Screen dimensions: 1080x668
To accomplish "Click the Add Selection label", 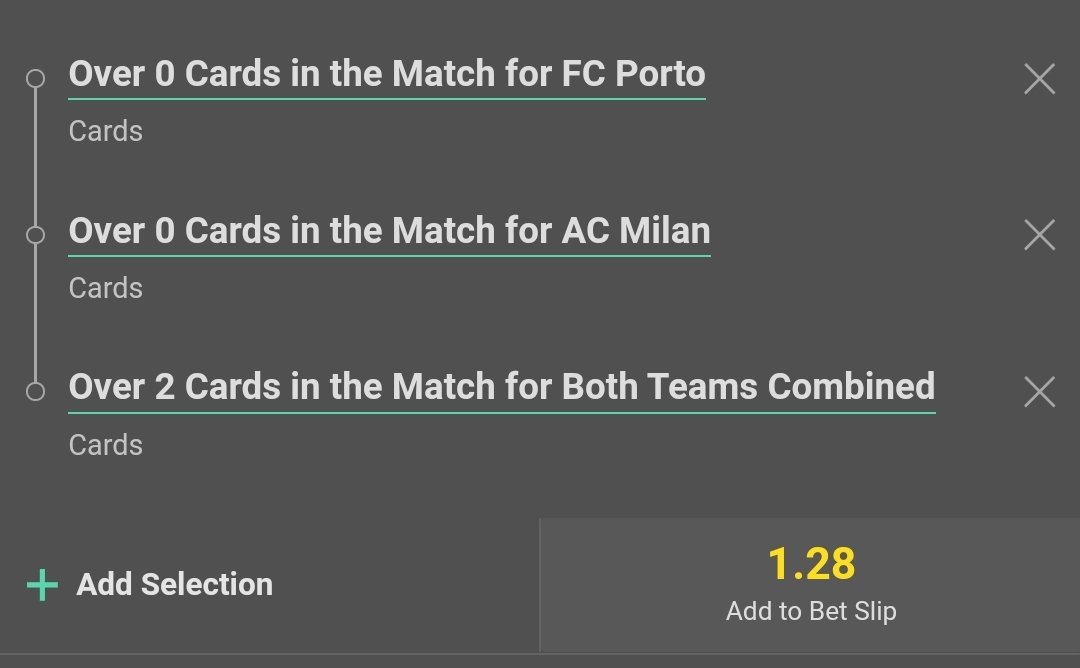I will pyautogui.click(x=174, y=584).
